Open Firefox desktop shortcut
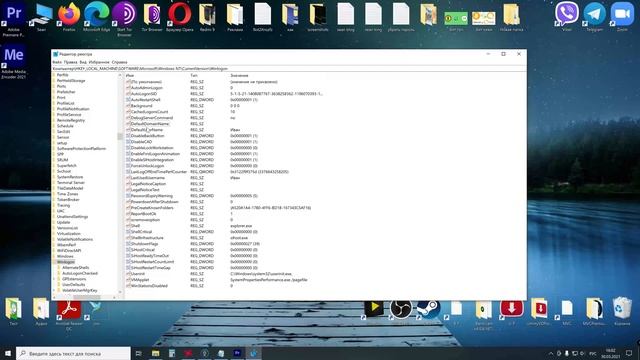The height and width of the screenshot is (360, 640). coord(69,17)
